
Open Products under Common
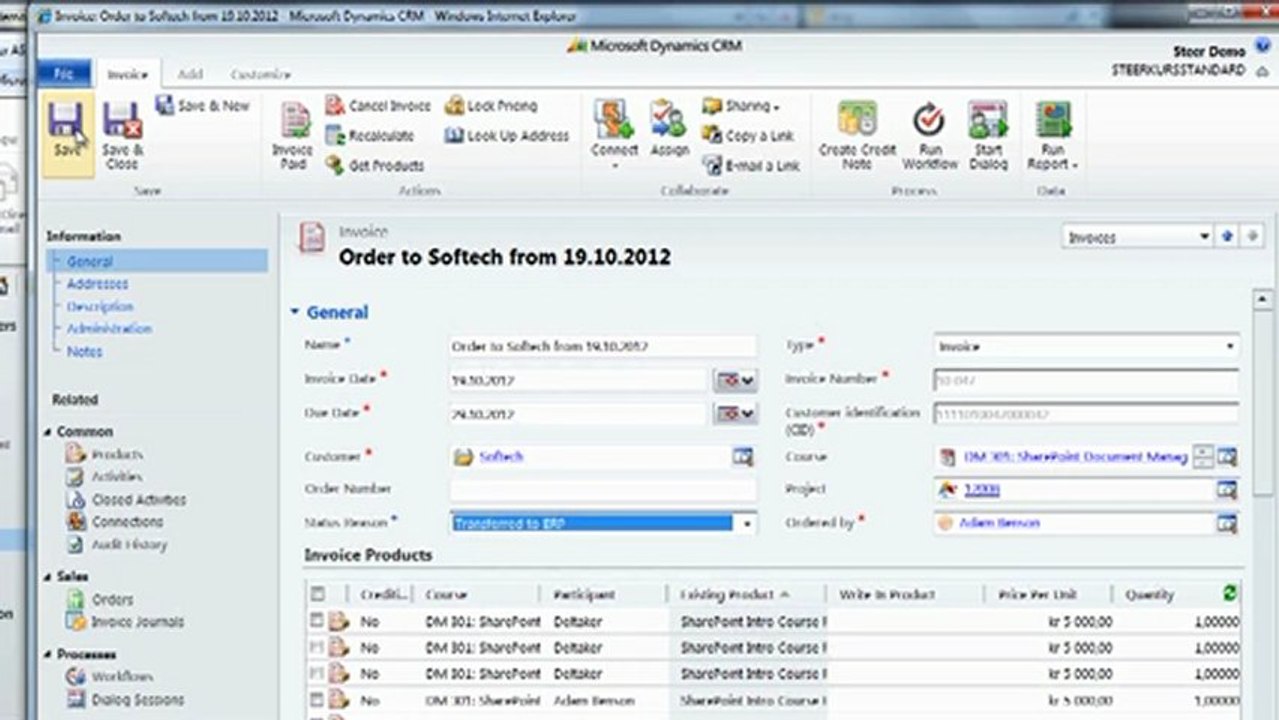tap(105, 454)
